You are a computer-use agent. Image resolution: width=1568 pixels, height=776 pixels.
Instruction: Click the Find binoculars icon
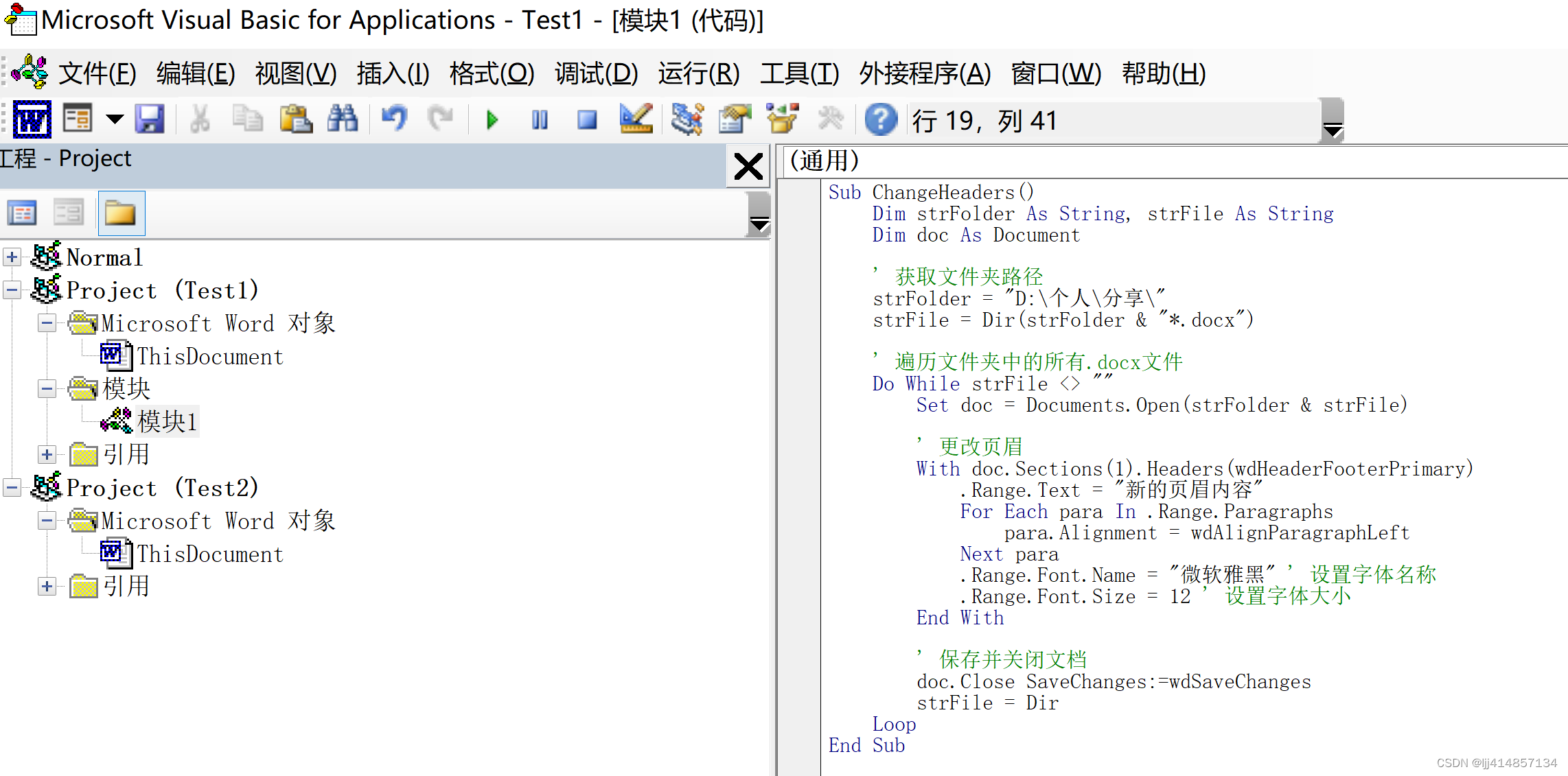[x=343, y=120]
